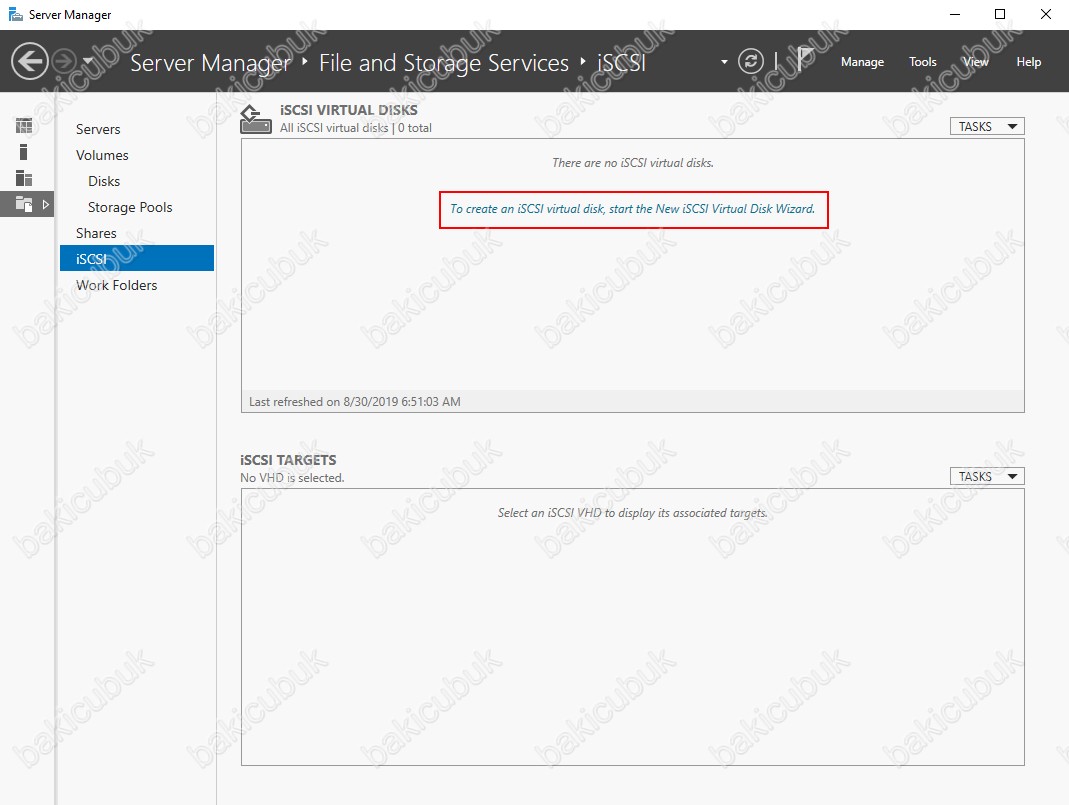This screenshot has width=1069, height=805.
Task: Open the Storage Pools page
Action: (130, 207)
